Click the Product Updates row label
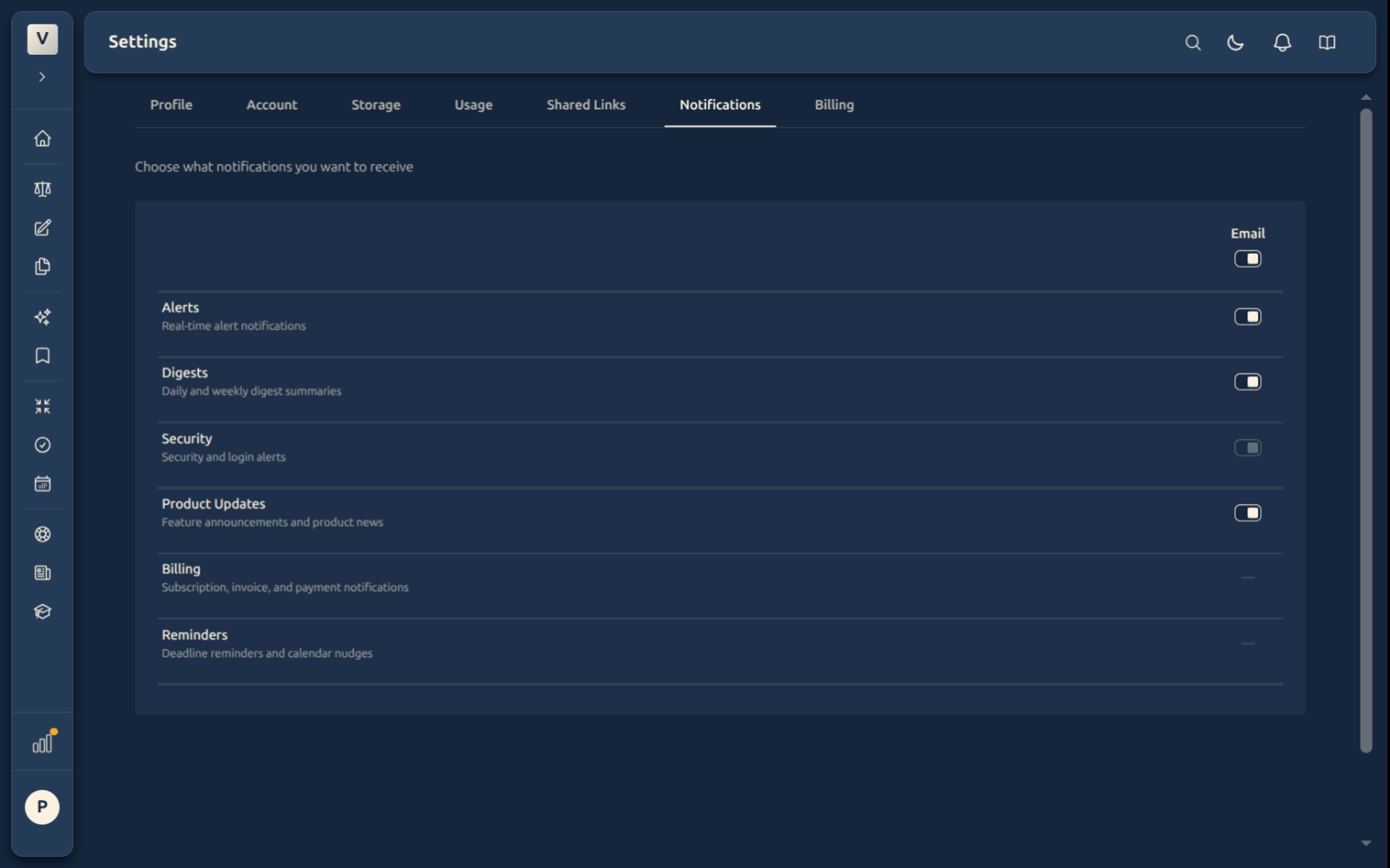1390x868 pixels. point(214,504)
